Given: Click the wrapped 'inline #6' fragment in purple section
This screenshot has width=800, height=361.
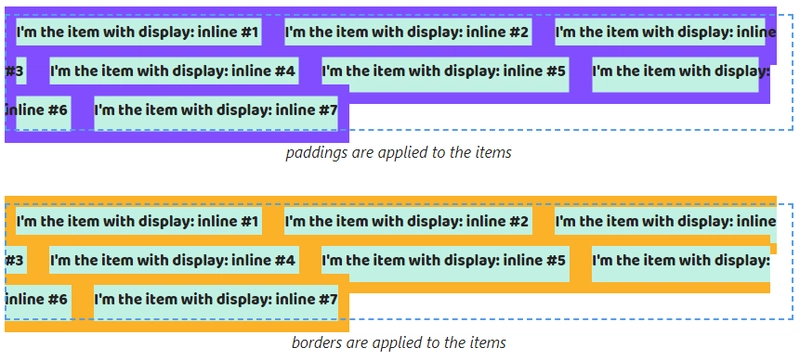Looking at the screenshot, I should tap(38, 110).
